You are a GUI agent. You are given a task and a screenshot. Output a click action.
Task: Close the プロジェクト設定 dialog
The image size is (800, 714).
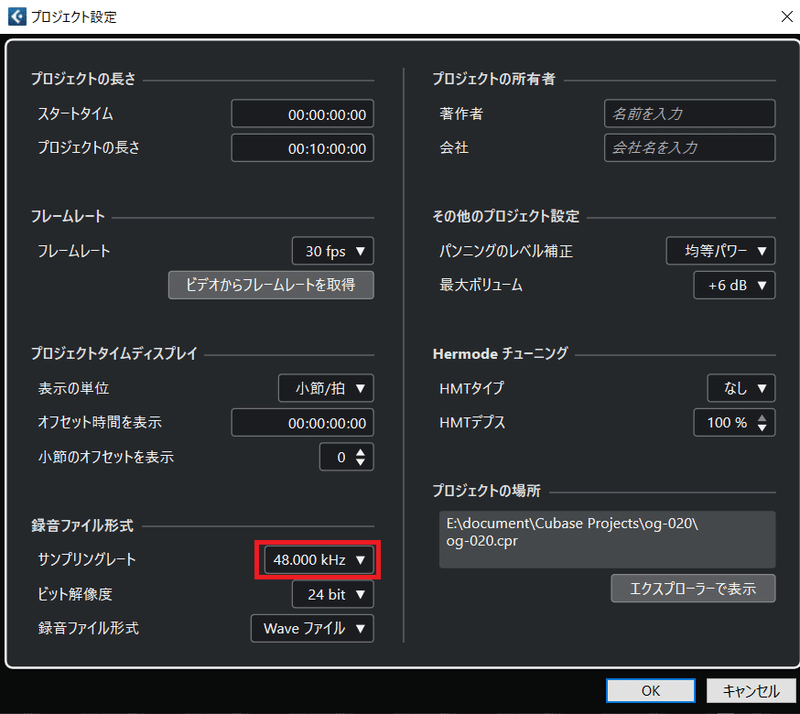pos(787,16)
